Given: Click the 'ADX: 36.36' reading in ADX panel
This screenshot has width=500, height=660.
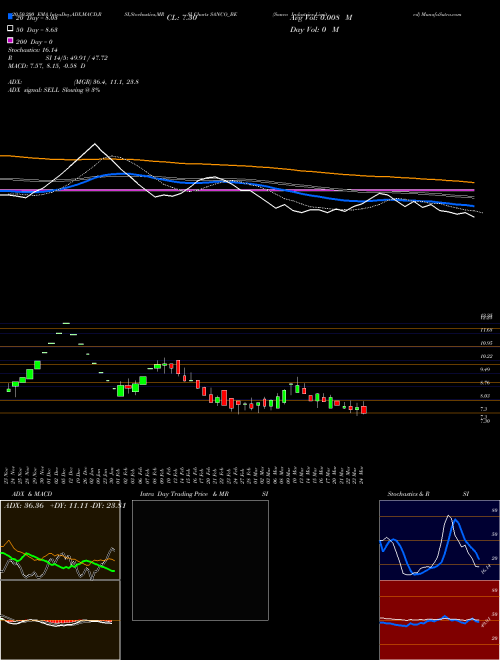Looking at the screenshot, I should pos(24,506).
